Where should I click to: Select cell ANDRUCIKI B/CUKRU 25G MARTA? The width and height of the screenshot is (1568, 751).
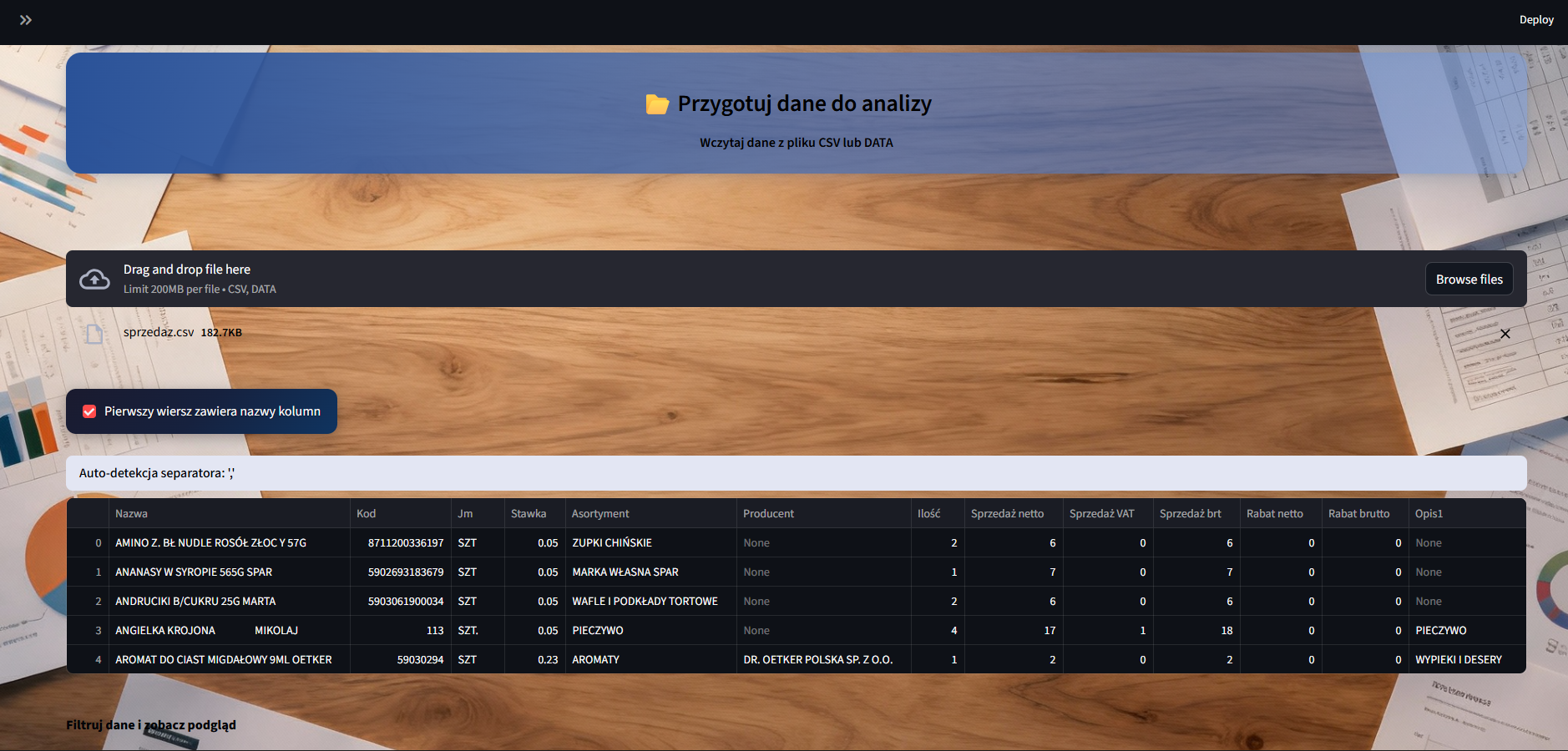[x=229, y=601]
